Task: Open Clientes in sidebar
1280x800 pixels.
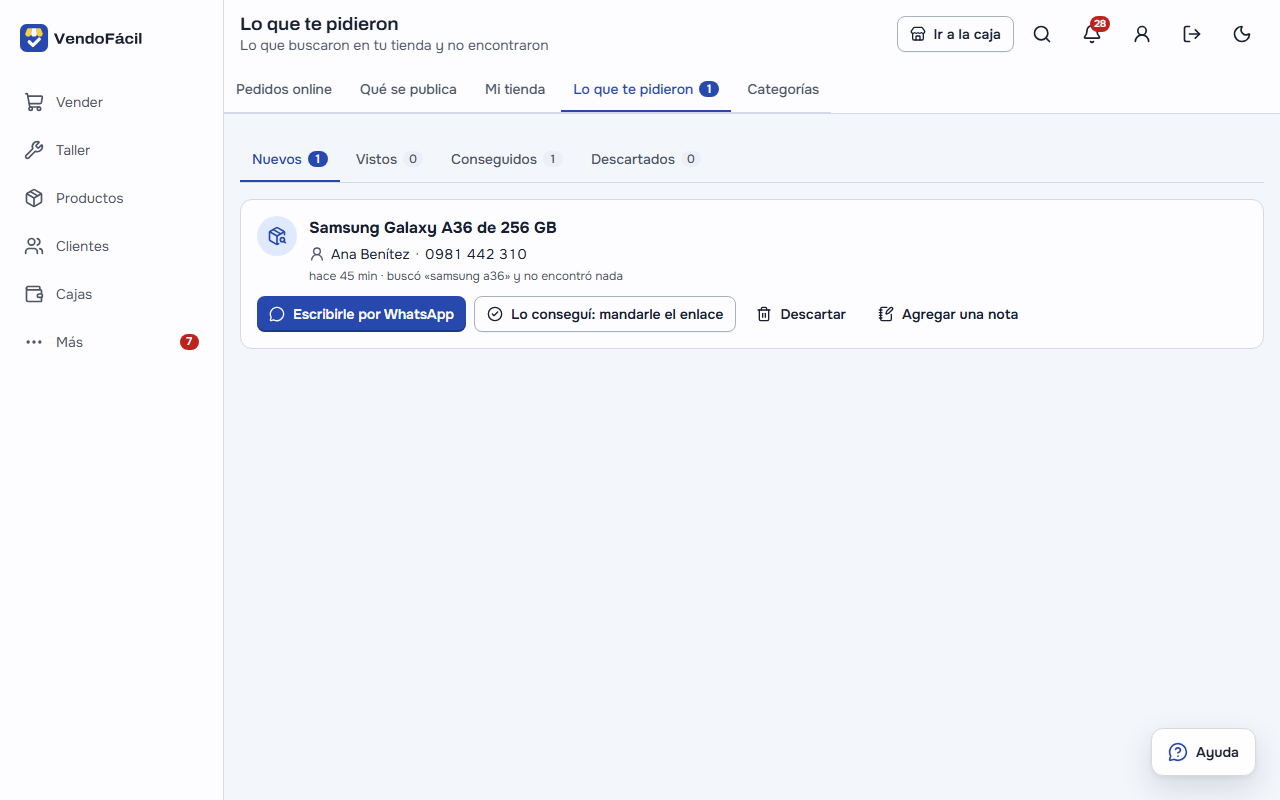Action: 111,246
